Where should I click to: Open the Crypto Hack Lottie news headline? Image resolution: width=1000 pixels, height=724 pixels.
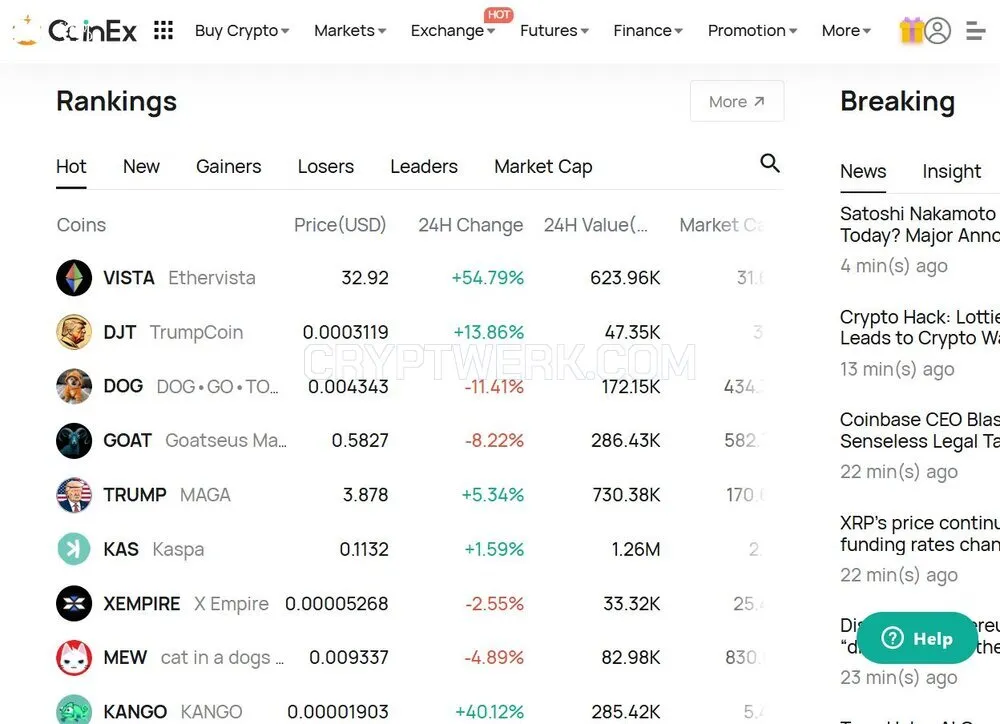coord(920,327)
